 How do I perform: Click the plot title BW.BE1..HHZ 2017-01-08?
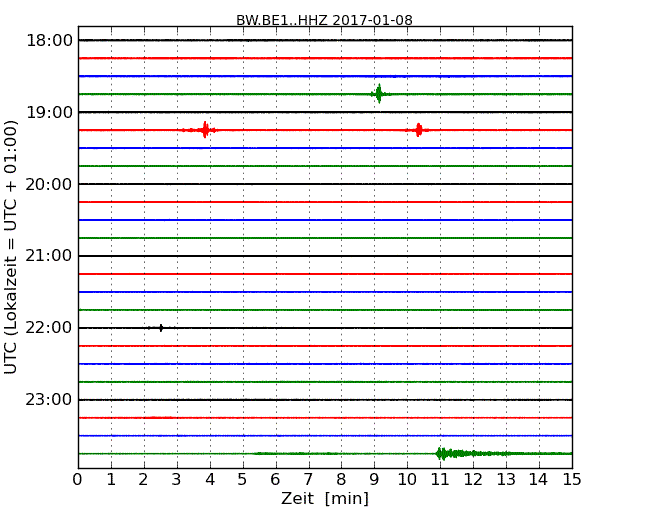324,20
